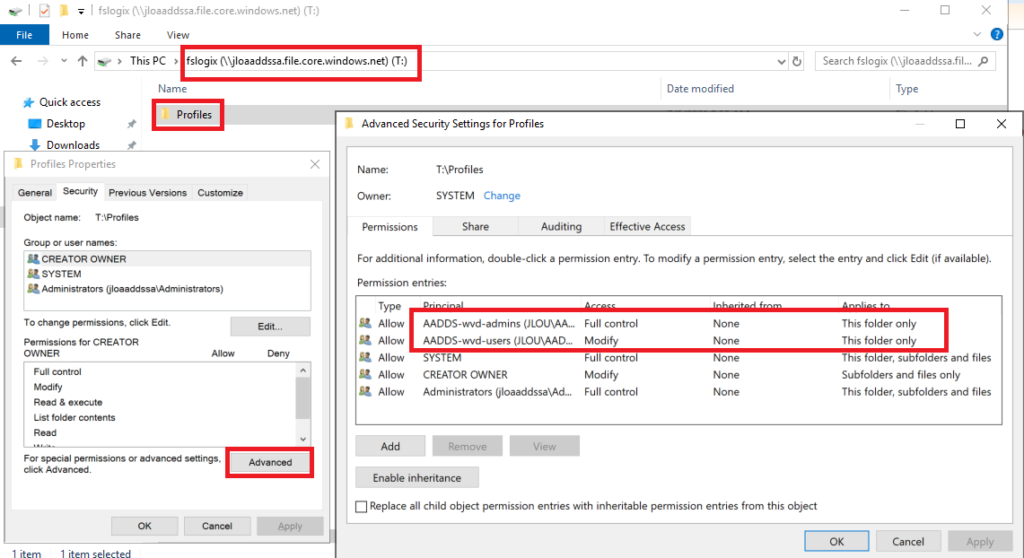Open Desktop in navigation pane
The image size is (1024, 558).
pos(65,123)
